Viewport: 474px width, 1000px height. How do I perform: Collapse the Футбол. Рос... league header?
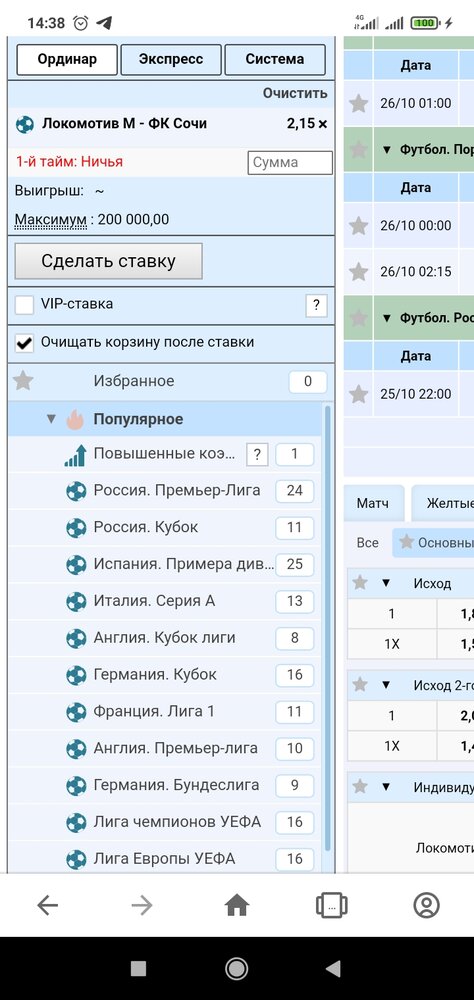point(386,318)
